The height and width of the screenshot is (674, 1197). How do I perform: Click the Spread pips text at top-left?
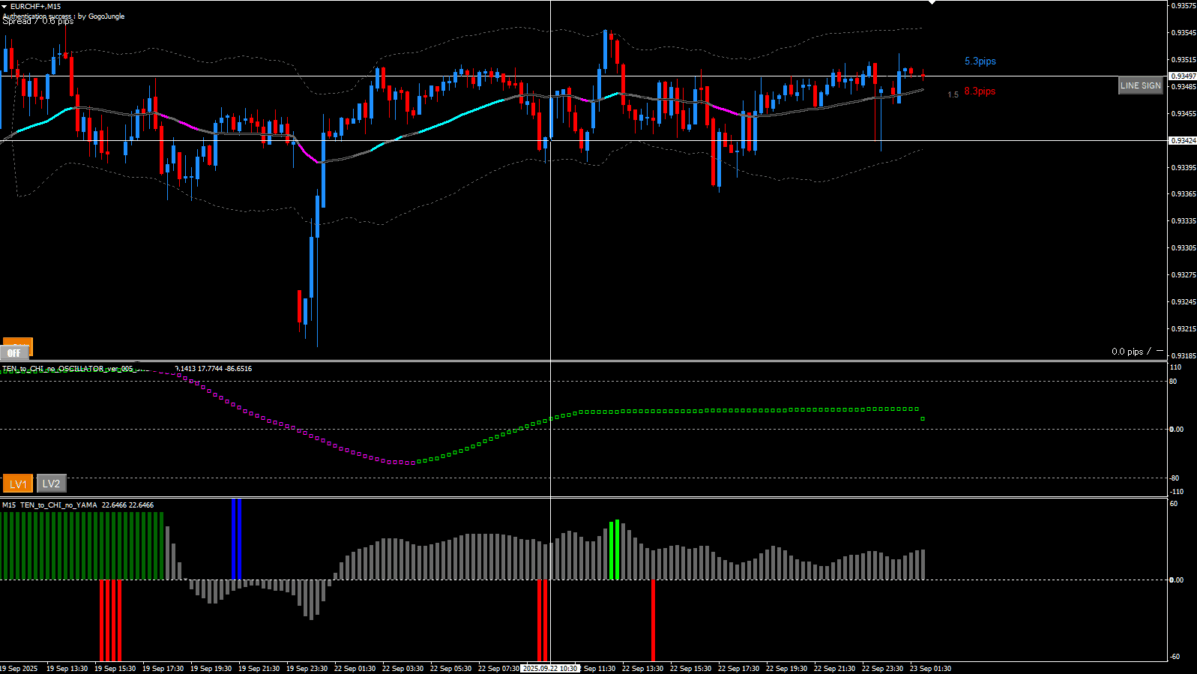[38, 21]
